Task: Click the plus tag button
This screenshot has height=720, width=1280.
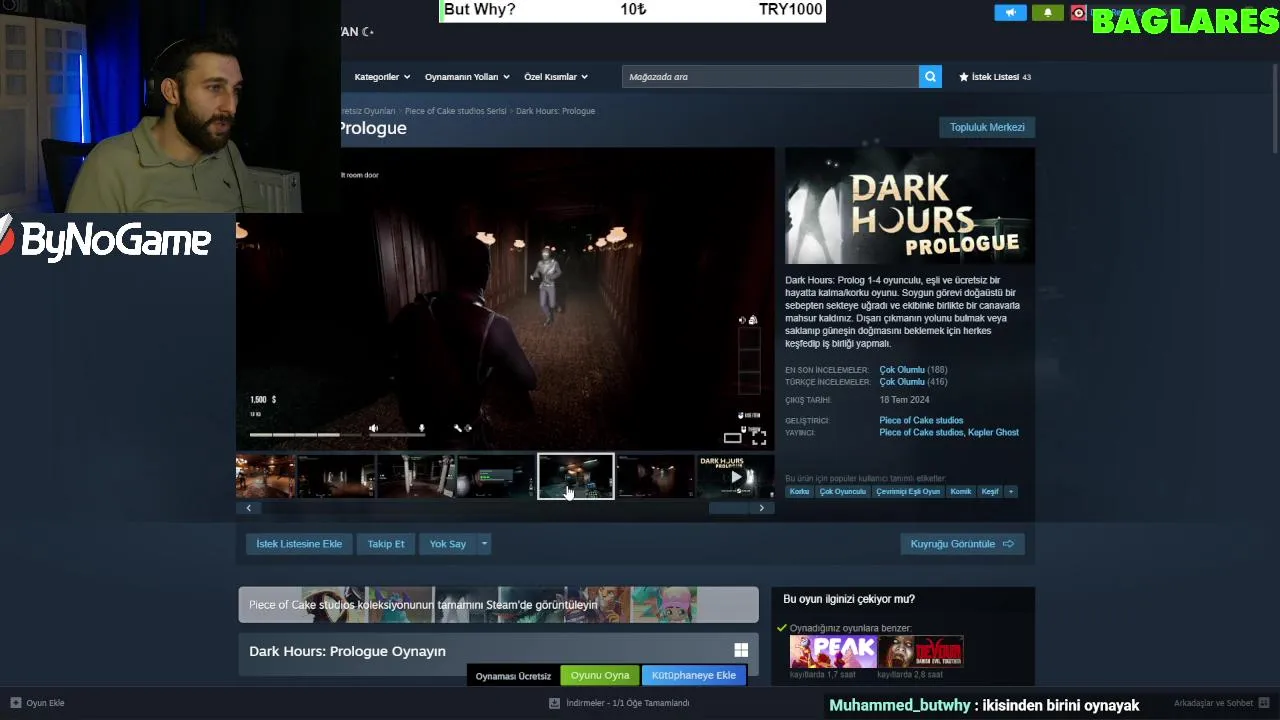Action: click(1010, 492)
